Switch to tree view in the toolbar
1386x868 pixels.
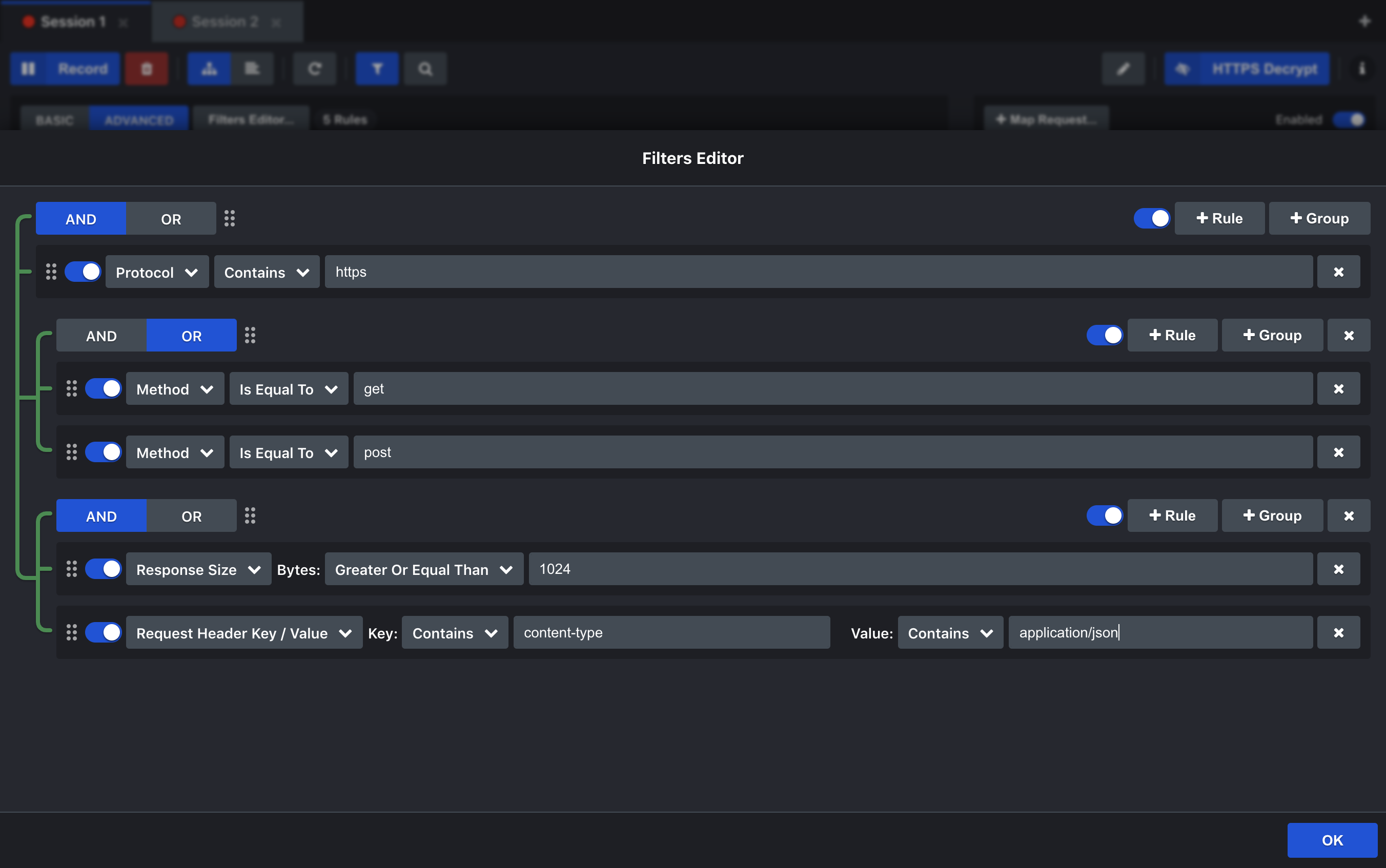[x=209, y=68]
